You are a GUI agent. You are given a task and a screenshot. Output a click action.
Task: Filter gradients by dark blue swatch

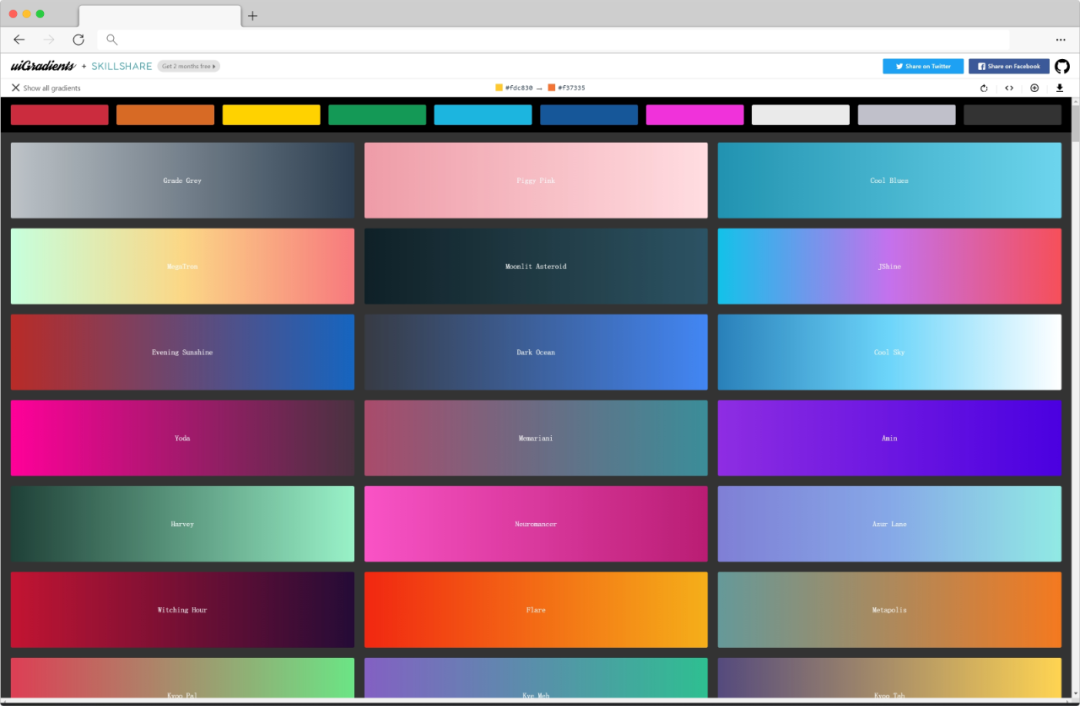(x=589, y=115)
